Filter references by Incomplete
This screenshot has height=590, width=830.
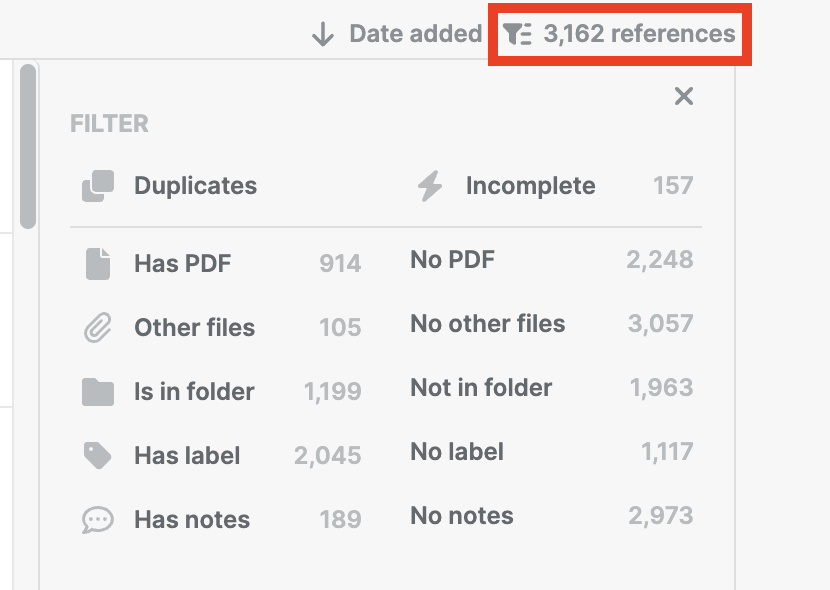pos(530,186)
